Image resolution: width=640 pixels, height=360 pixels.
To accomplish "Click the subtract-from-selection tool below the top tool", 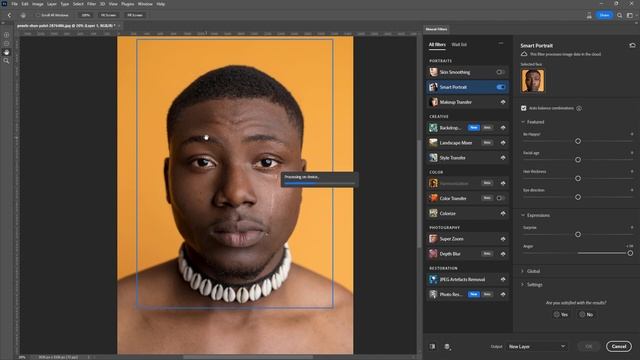I will (6, 43).
